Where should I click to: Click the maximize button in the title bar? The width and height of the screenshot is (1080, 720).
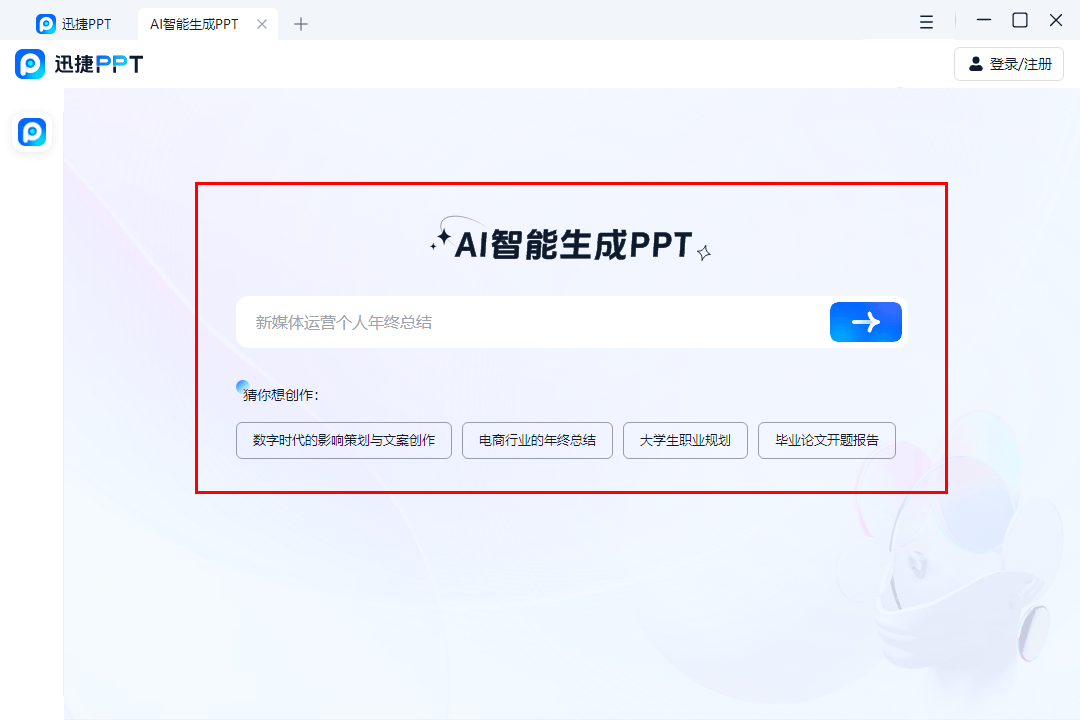pos(1019,20)
